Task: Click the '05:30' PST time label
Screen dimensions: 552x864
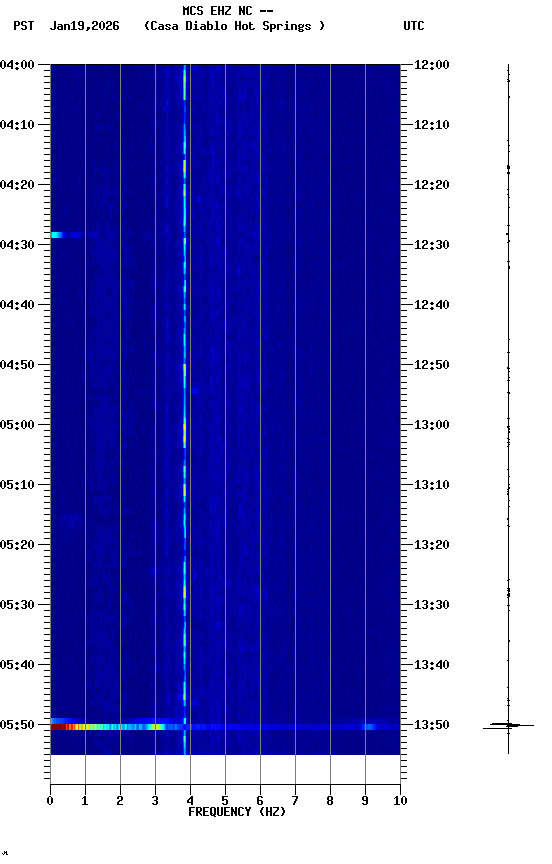Action: tap(17, 605)
